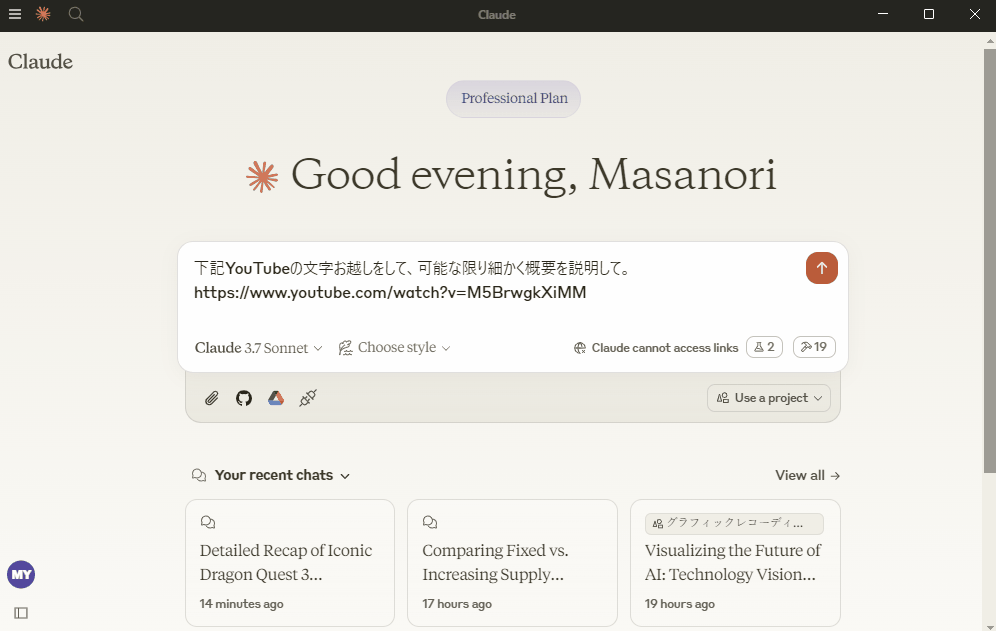Open Claude 3.7 Sonnet model selector
Screen dimensions: 996x631
(259, 348)
